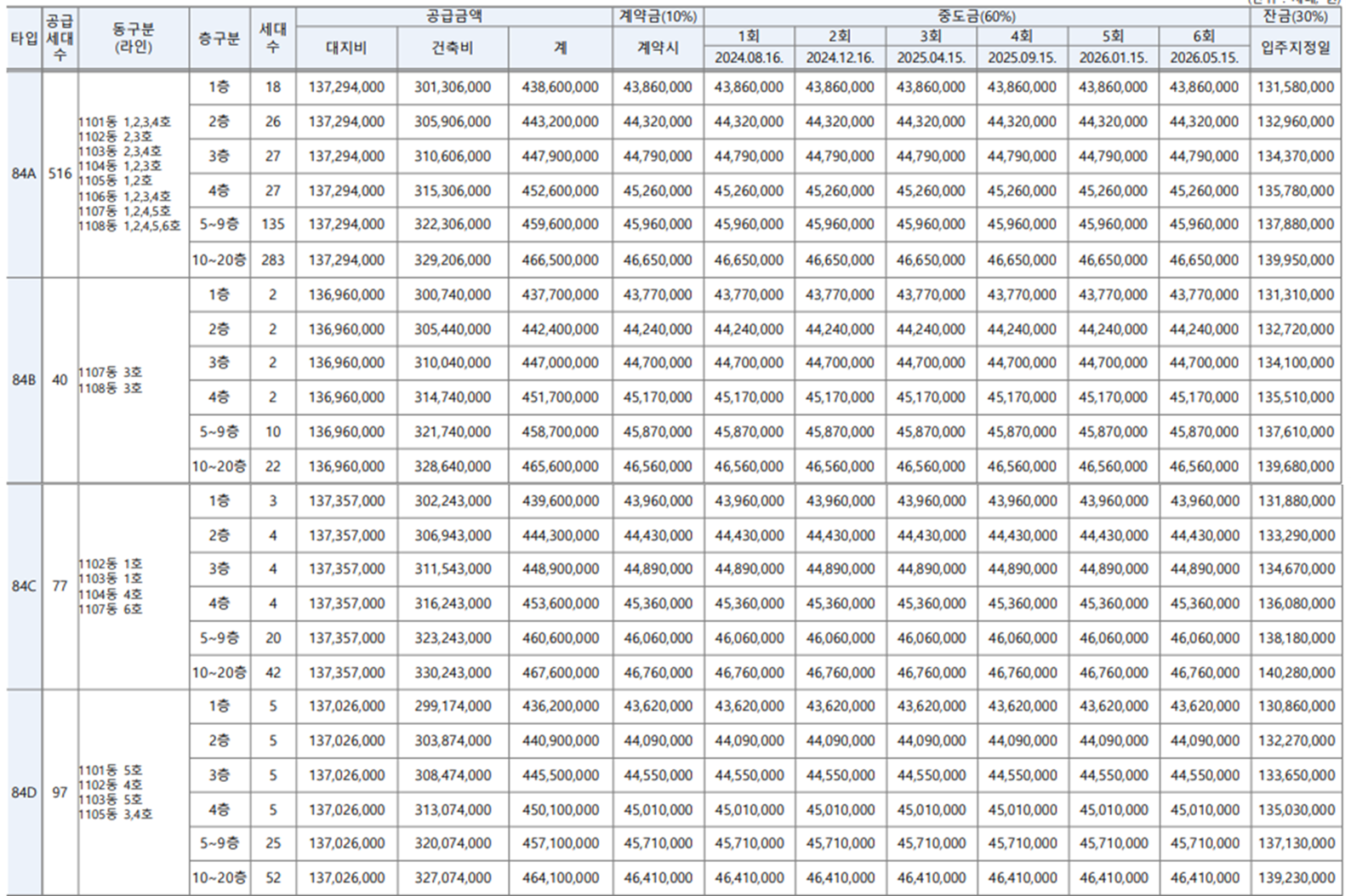
Task: Click construction cost 302,243,000
Action: point(453,502)
